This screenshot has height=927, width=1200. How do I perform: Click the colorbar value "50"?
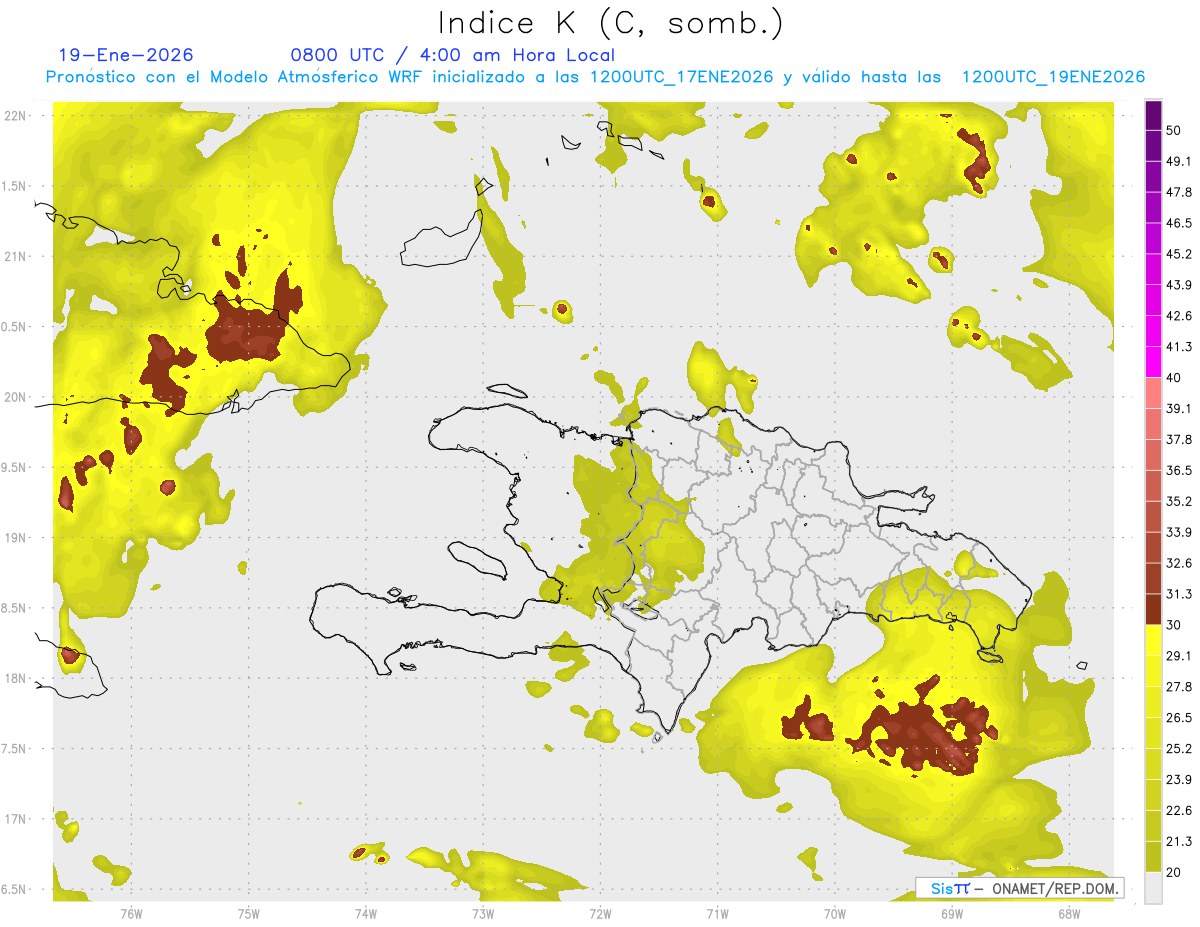coord(1176,130)
